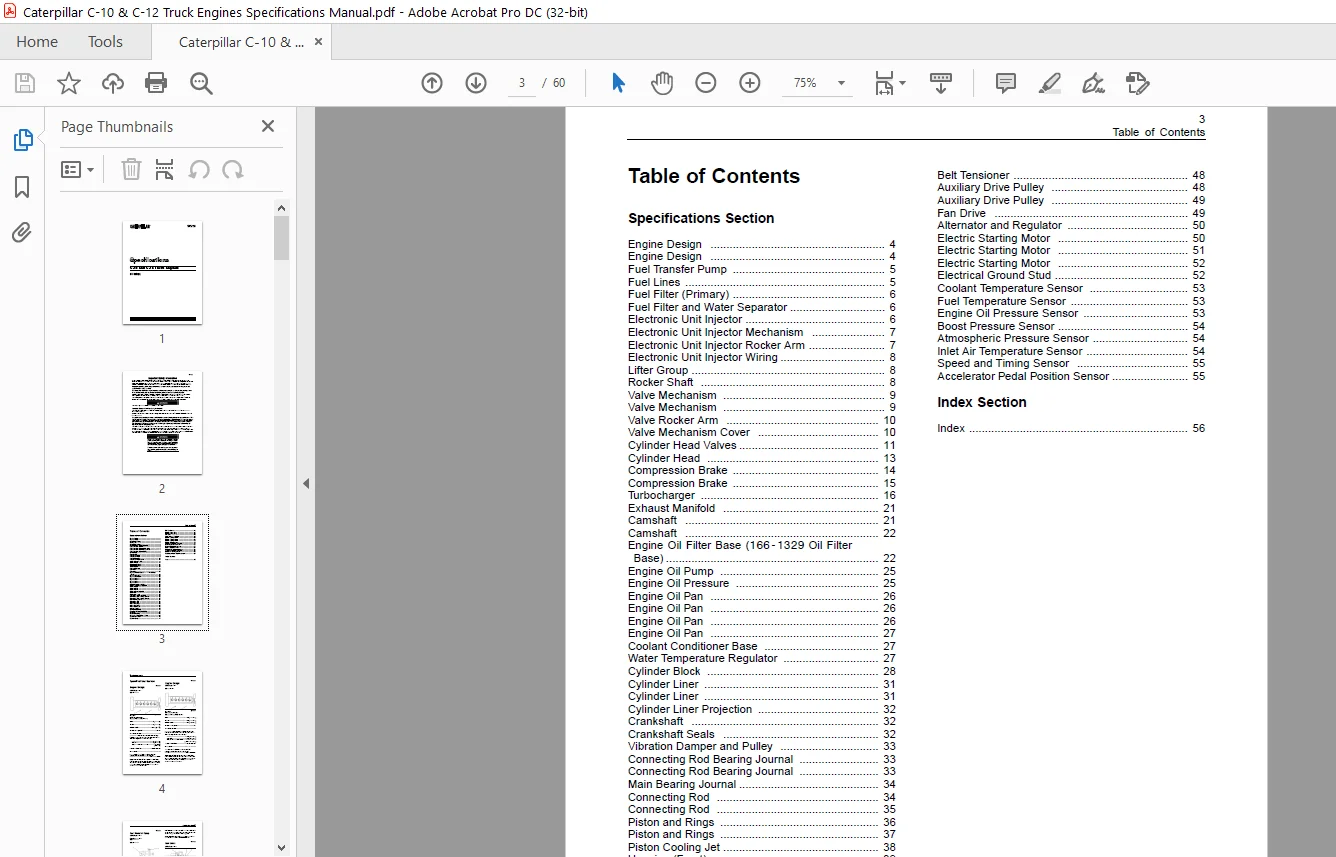Delete selected page trash icon

(131, 169)
